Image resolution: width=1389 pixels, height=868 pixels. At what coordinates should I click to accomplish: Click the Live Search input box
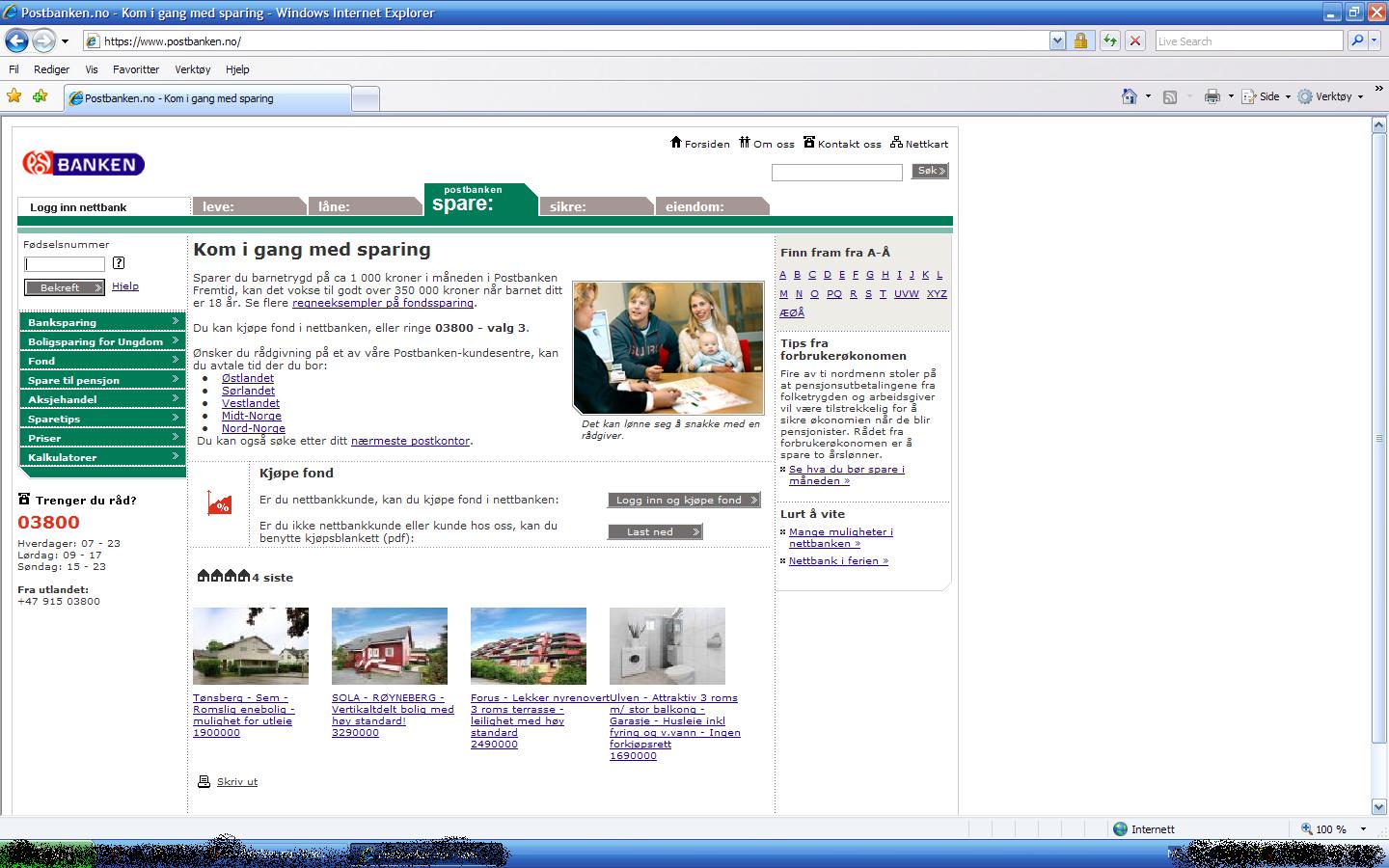(1248, 41)
